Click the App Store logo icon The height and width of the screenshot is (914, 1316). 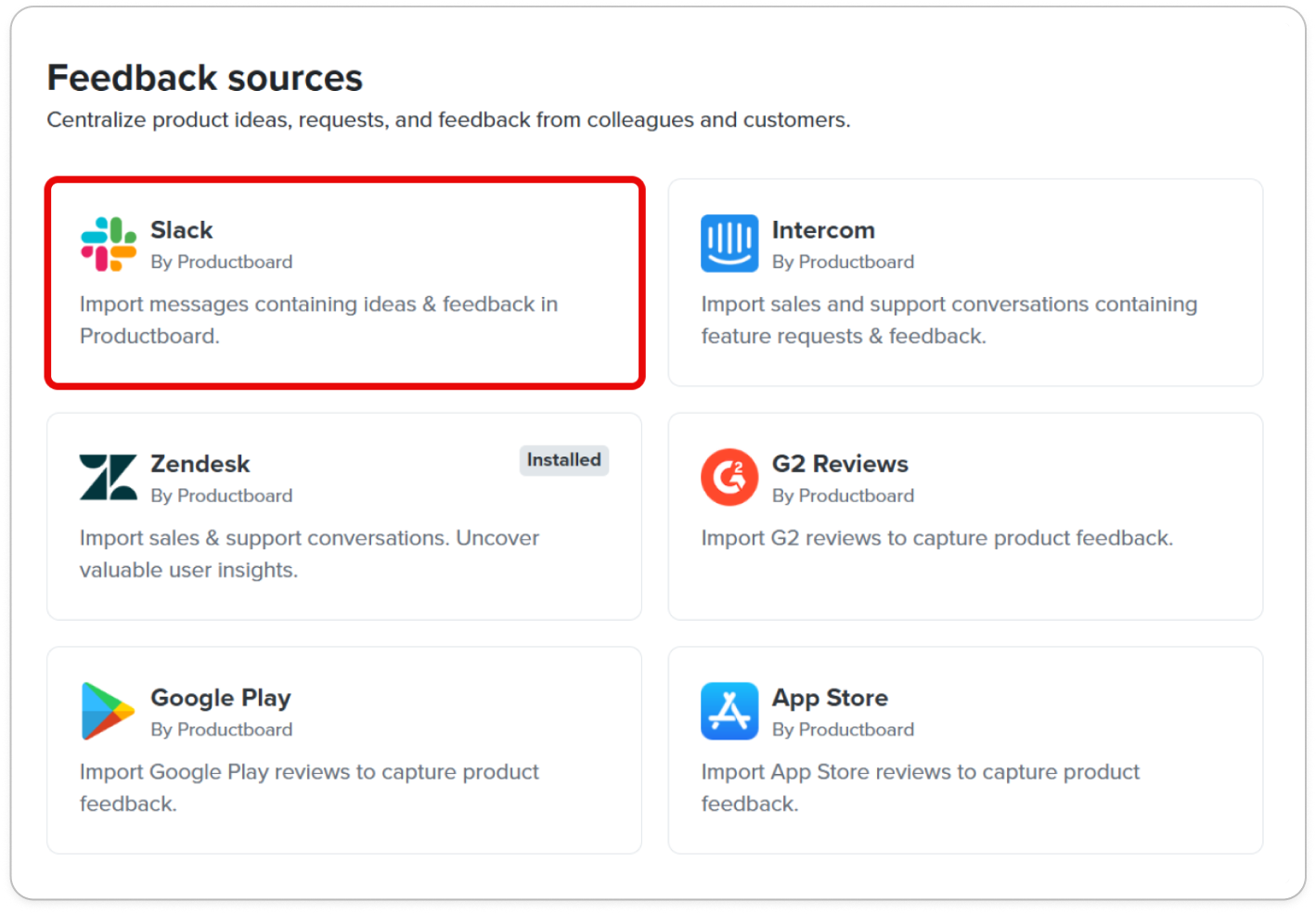coord(729,712)
